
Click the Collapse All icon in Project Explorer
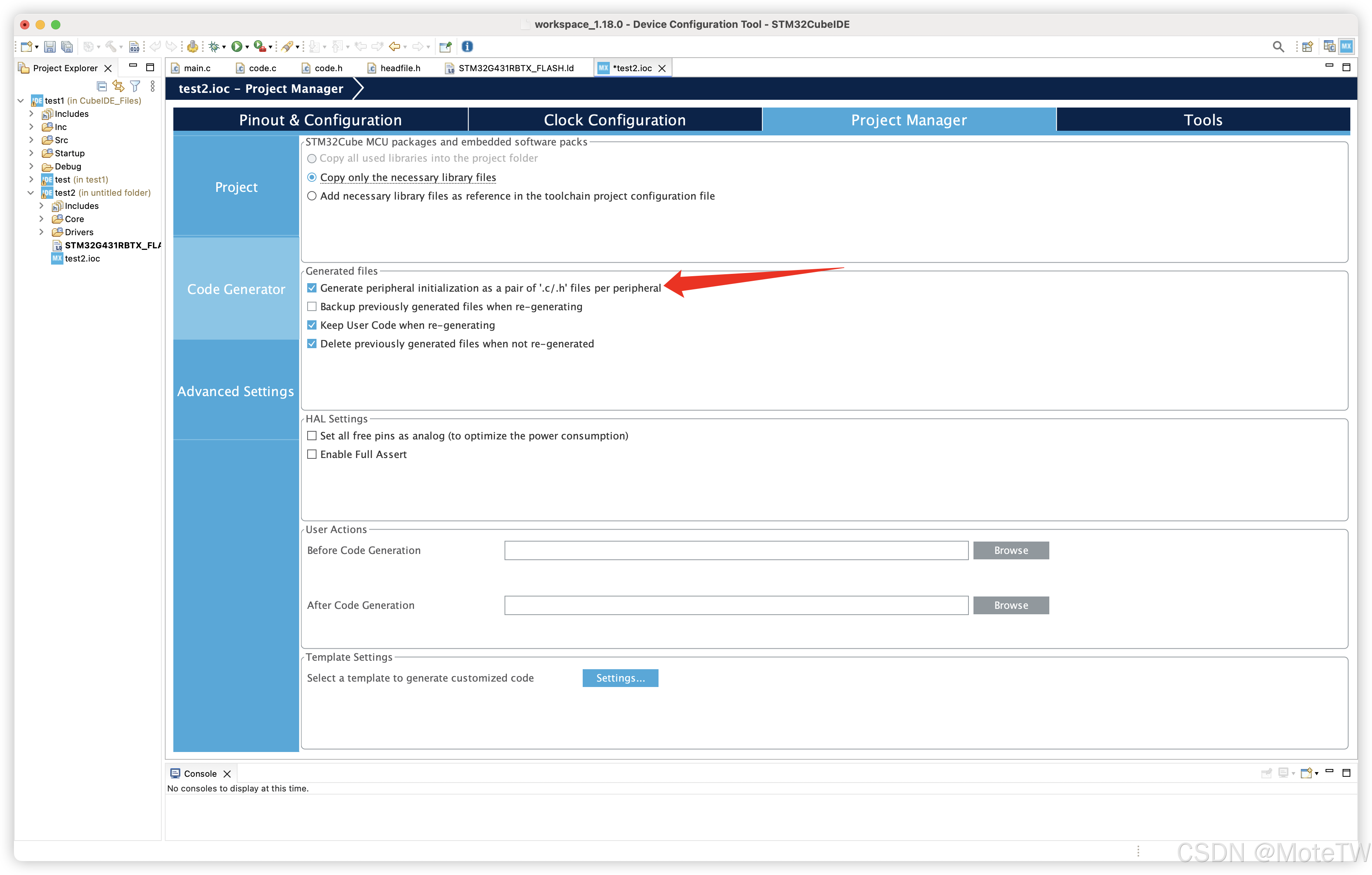point(101,86)
